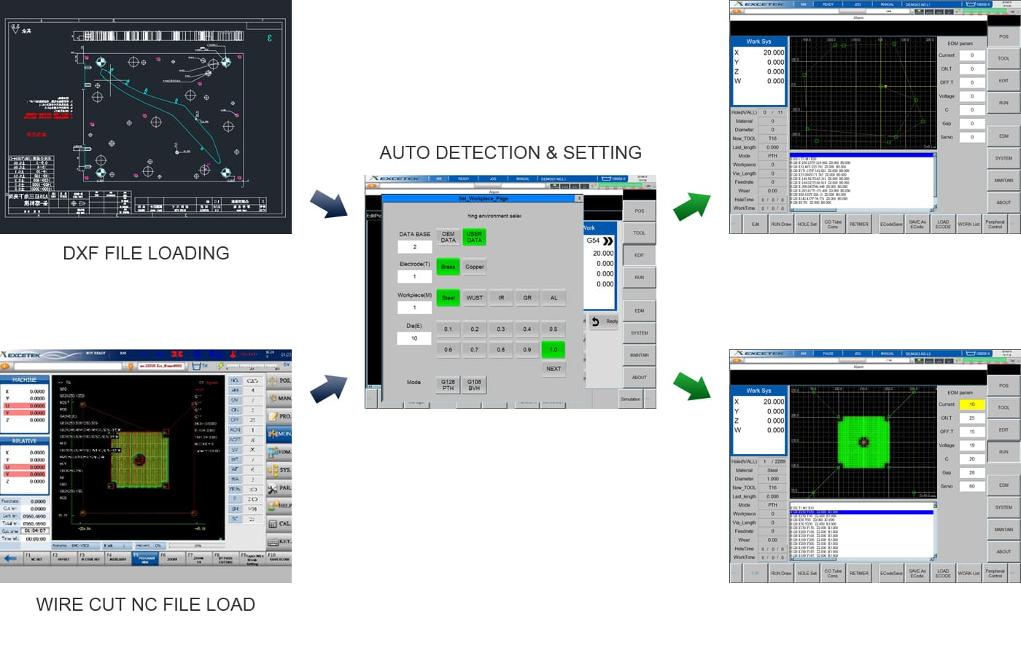Screen dimensions: 1021x656
Task: Click the Current field in green workpiece window
Action: [972, 405]
